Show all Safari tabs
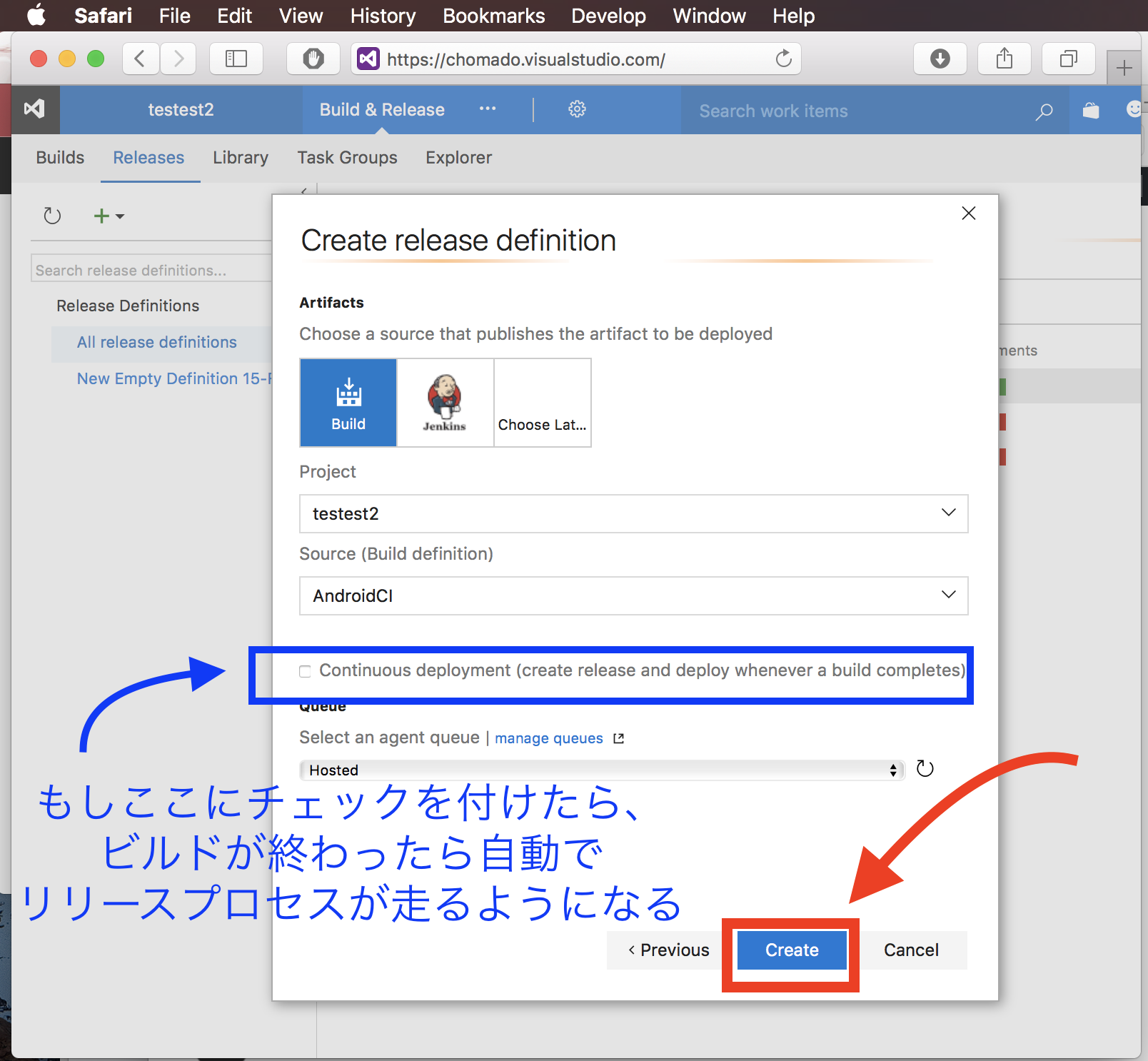The image size is (1148, 1061). pos(1069,59)
